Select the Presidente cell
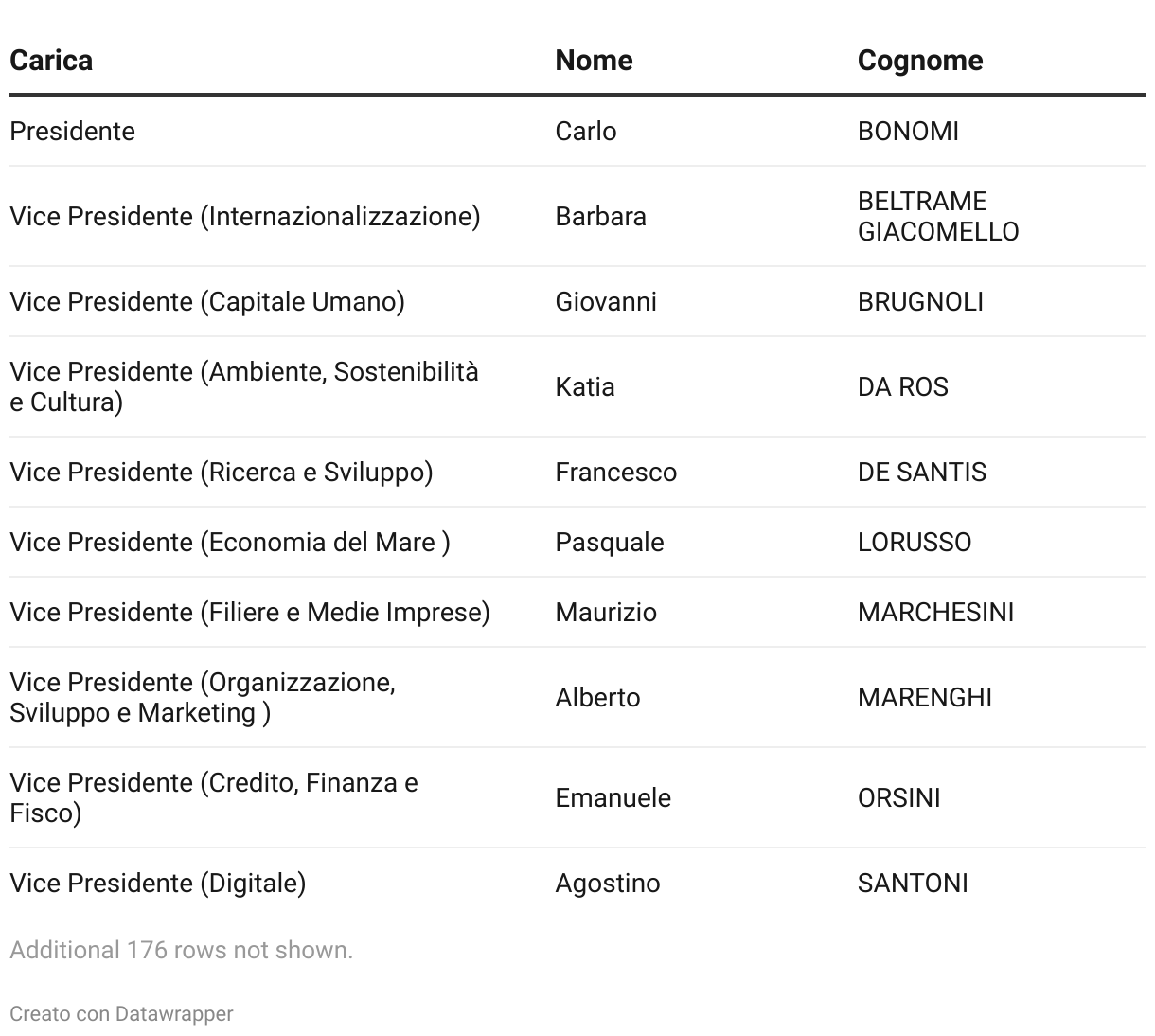 tap(73, 131)
